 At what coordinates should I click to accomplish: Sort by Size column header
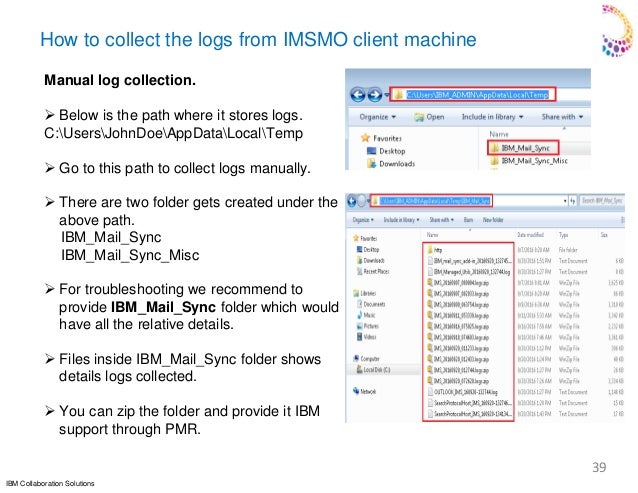coord(604,235)
